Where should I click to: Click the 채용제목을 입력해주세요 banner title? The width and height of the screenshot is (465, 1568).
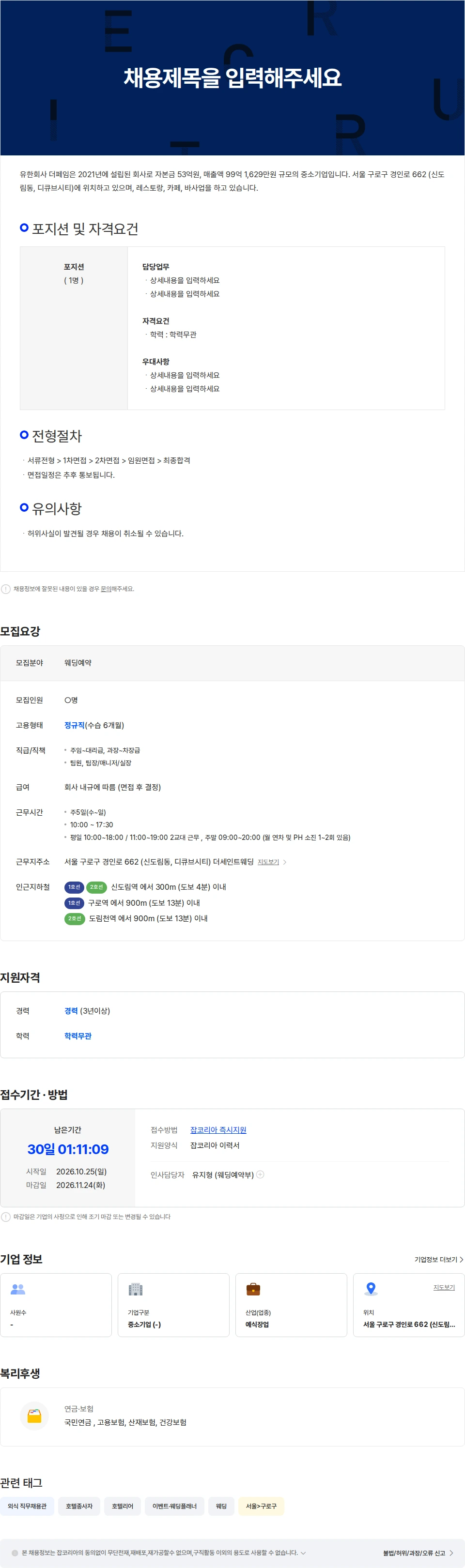232,77
